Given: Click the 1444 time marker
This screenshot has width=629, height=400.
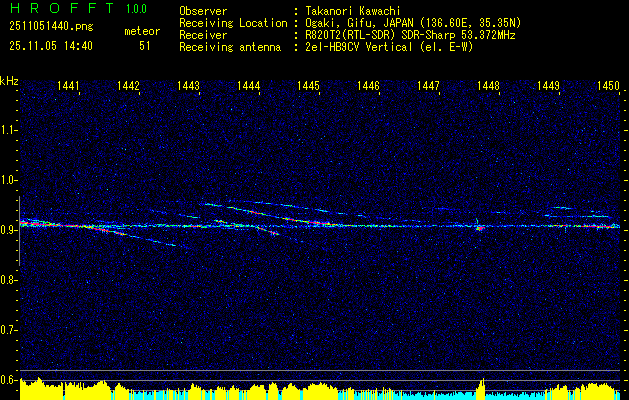Looking at the screenshot, I should pyautogui.click(x=249, y=85).
